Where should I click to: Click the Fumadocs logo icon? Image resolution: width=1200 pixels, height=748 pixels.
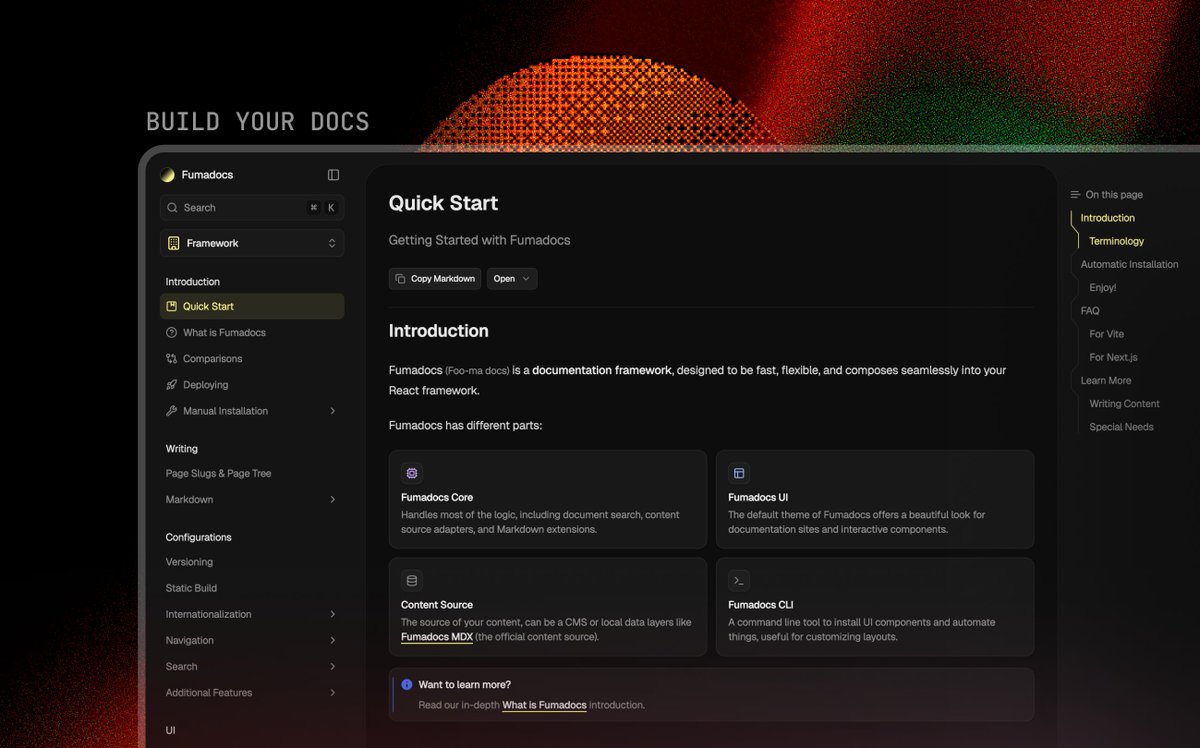(167, 175)
